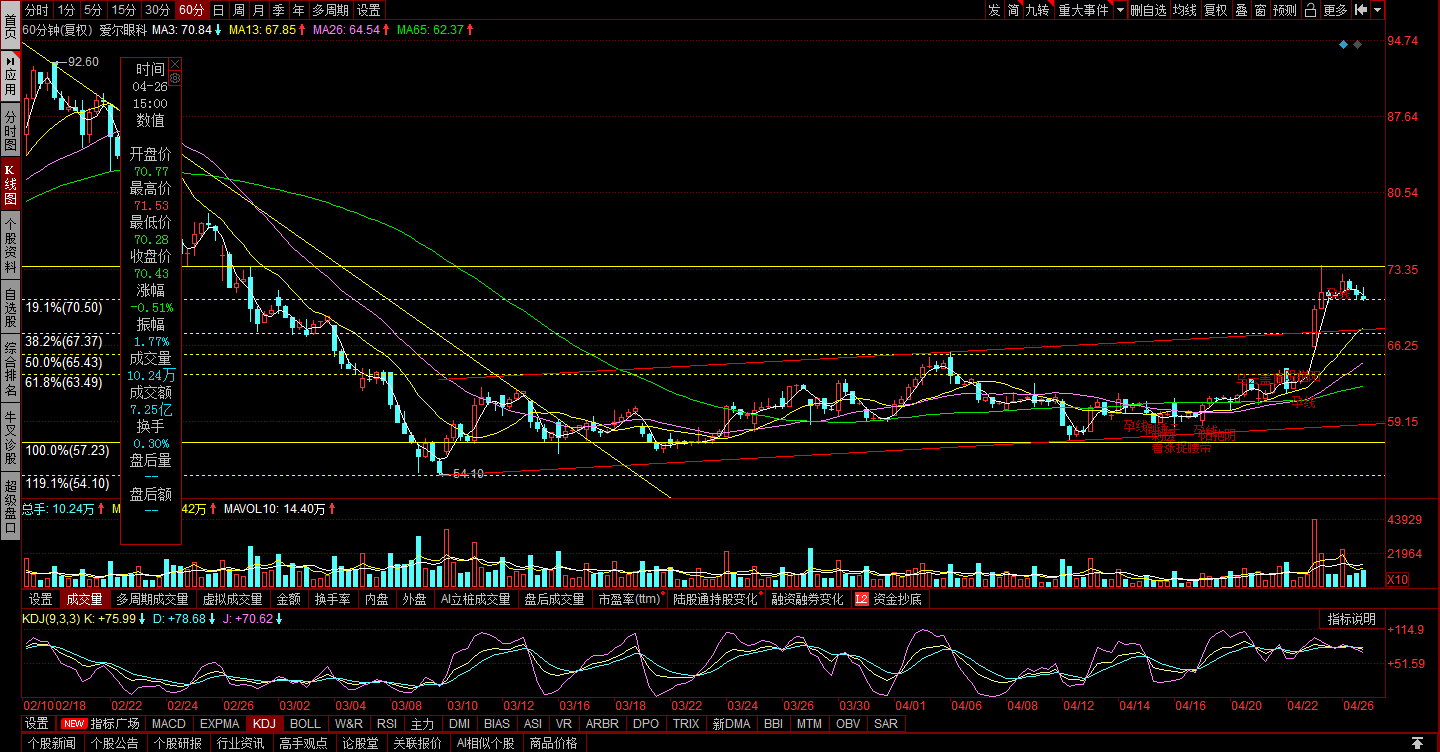Open 综合排名 sidebar tab
This screenshot has width=1440, height=752.
point(10,371)
